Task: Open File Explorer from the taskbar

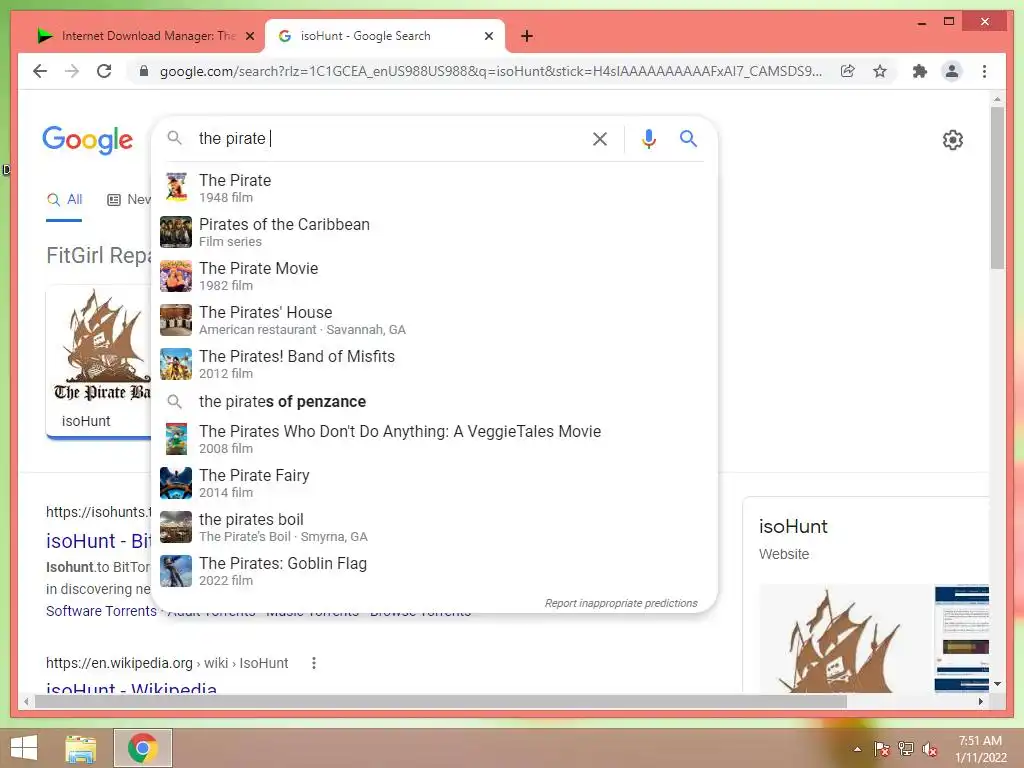Action: coord(81,748)
